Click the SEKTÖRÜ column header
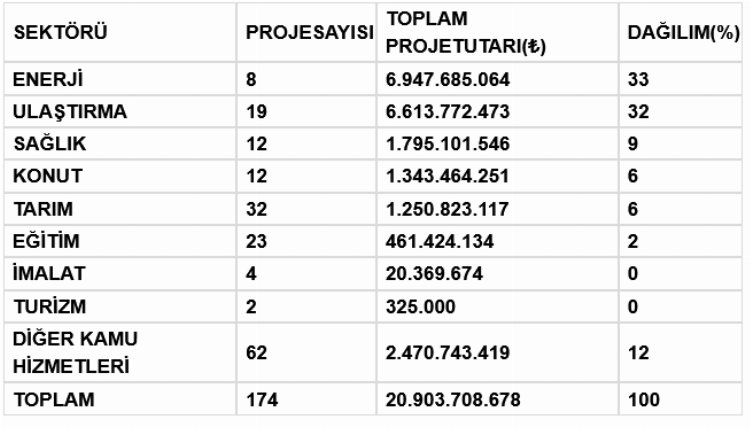This screenshot has width=750, height=429. tap(60, 33)
